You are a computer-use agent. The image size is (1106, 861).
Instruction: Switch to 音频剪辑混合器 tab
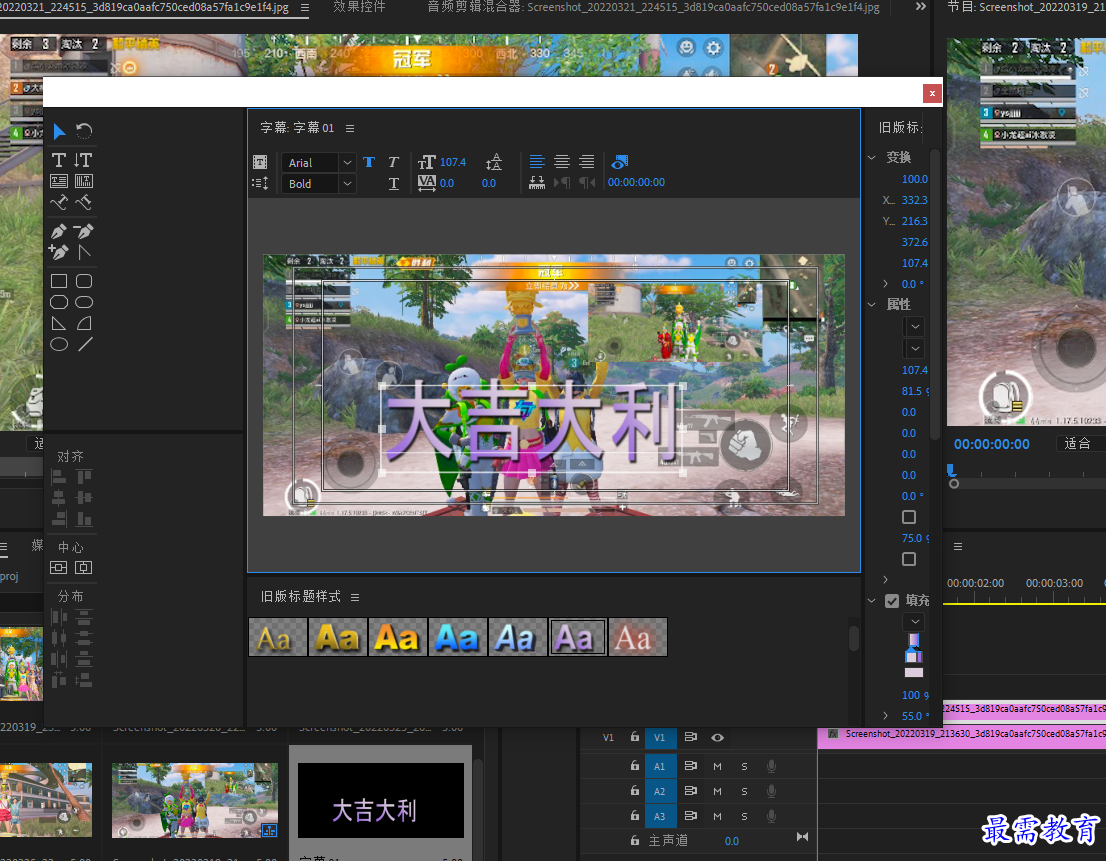(653, 7)
